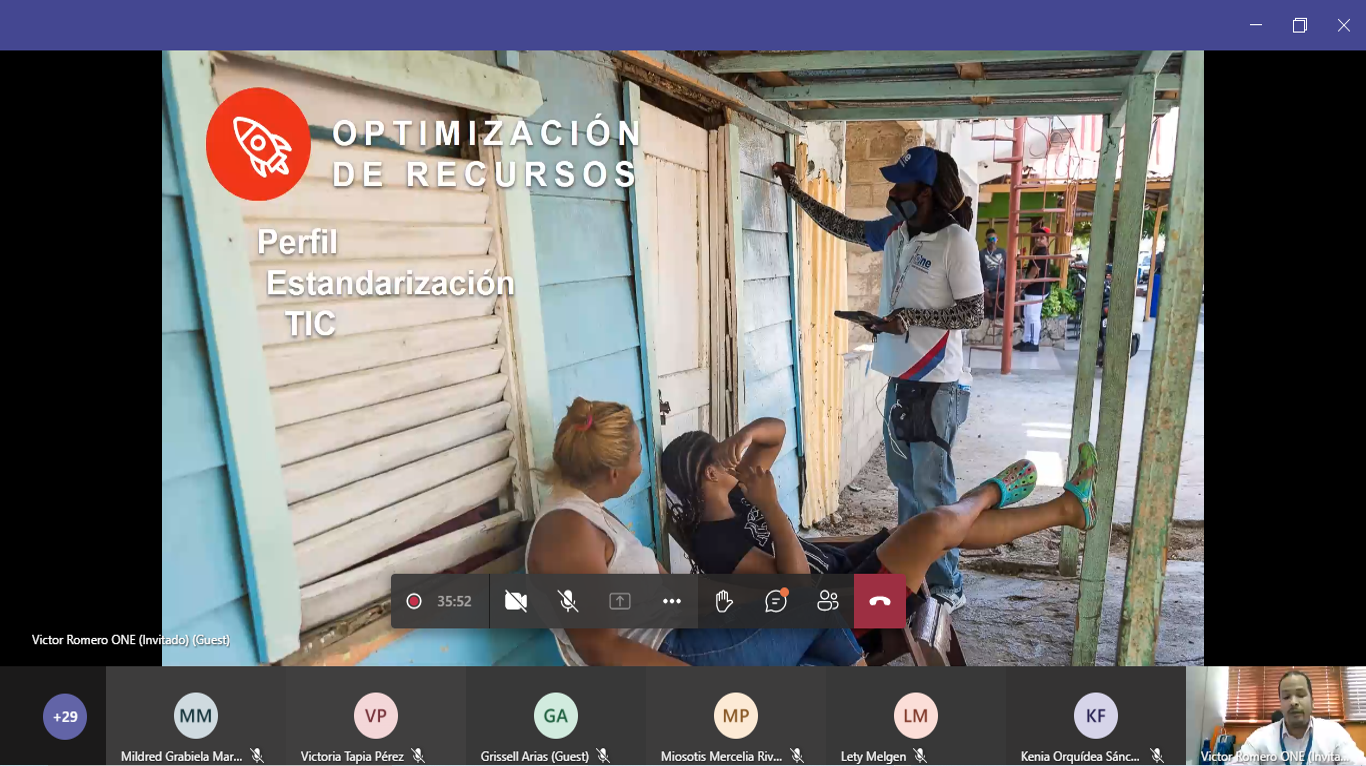Screen dimensions: 1366x766
Task: Restore down the meeting window
Action: pyautogui.click(x=1300, y=25)
